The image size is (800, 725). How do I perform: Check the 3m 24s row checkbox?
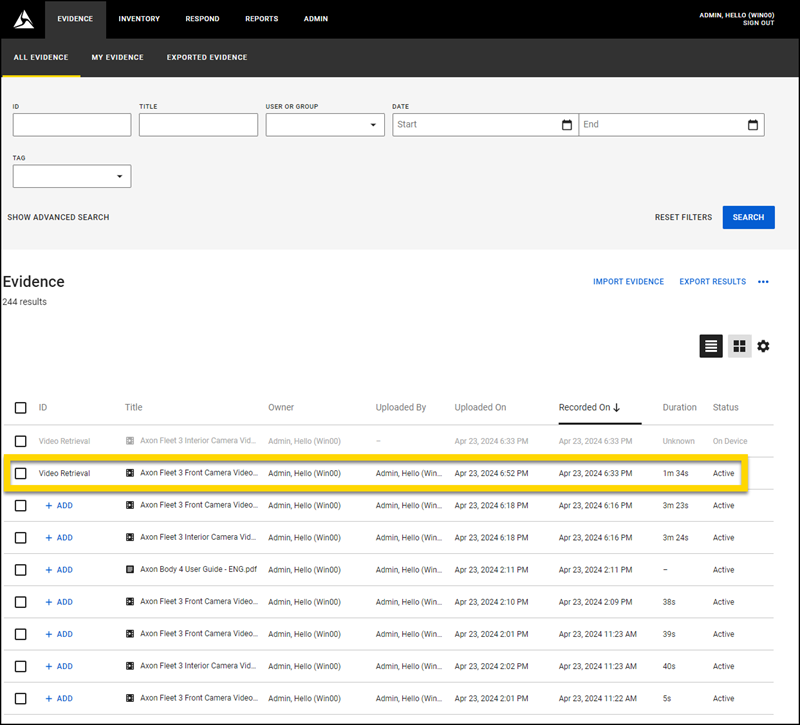coord(20,537)
